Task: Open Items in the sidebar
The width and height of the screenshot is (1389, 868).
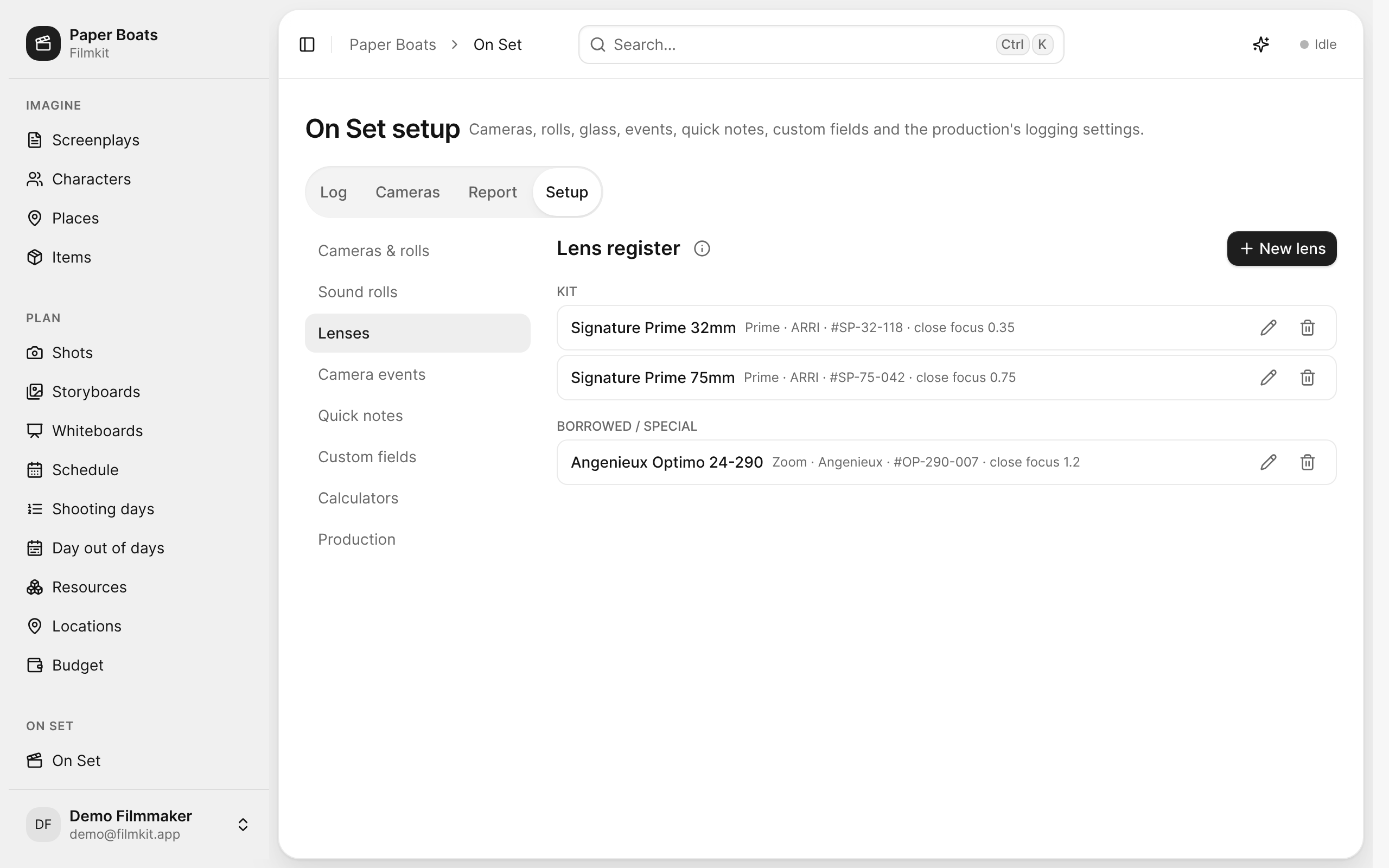Action: [139, 257]
